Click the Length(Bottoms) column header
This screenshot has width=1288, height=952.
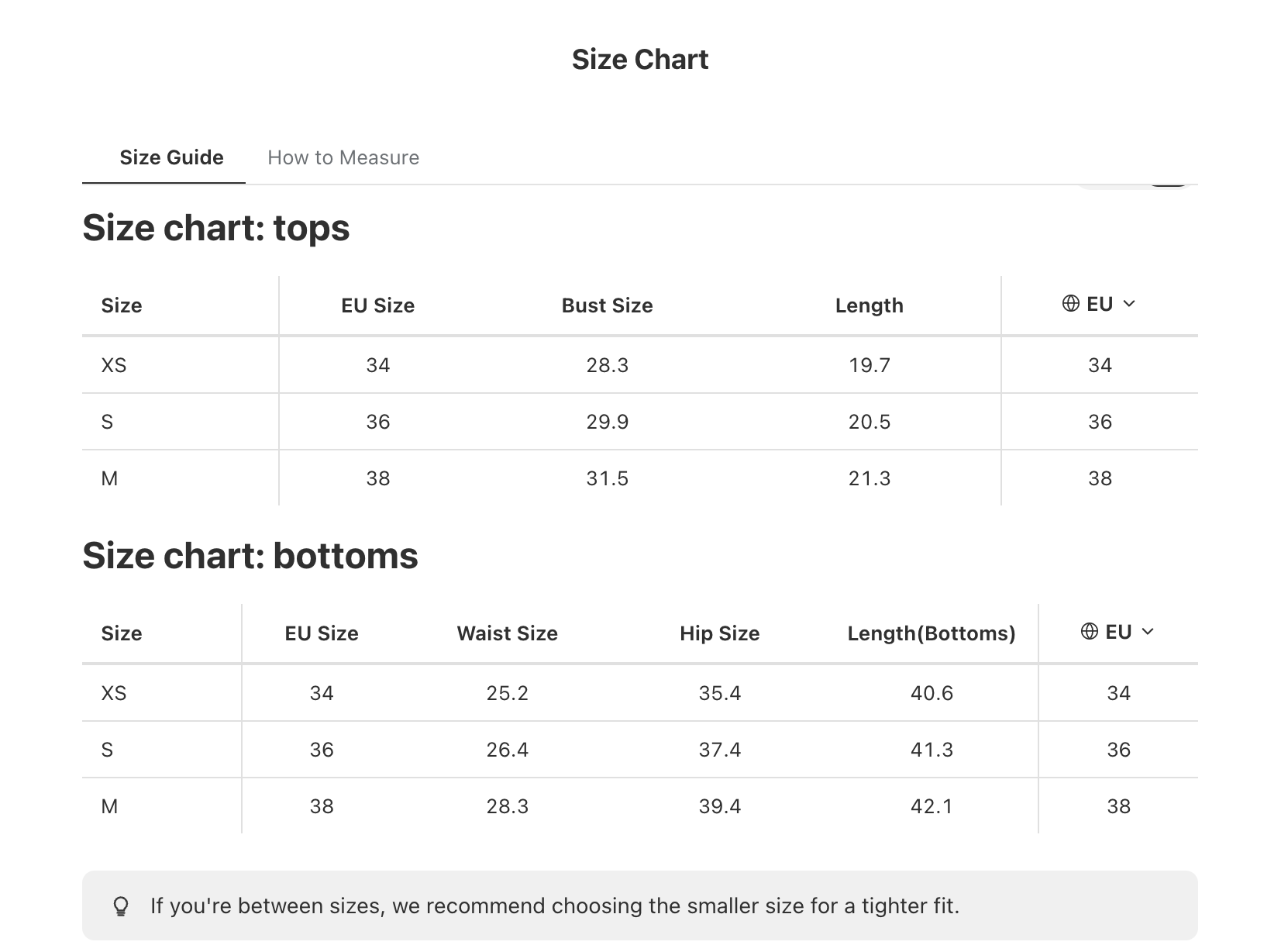click(932, 633)
